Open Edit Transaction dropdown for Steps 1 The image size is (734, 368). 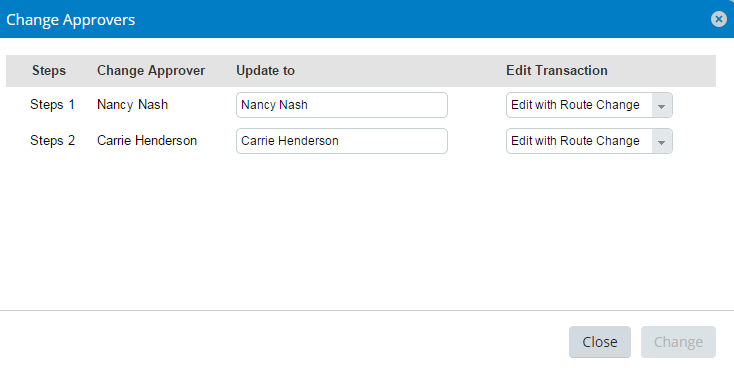coord(589,105)
